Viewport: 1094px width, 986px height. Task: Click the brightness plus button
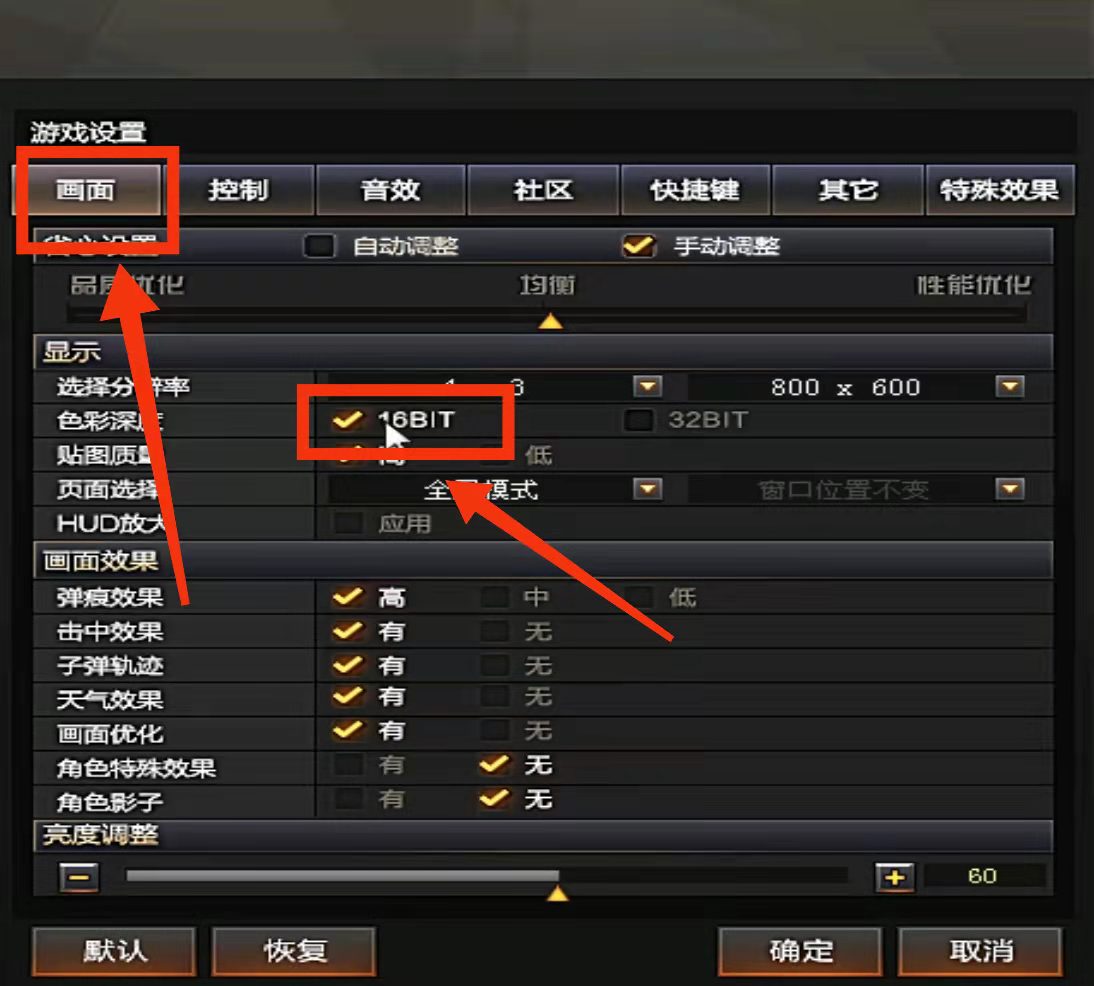pos(894,877)
